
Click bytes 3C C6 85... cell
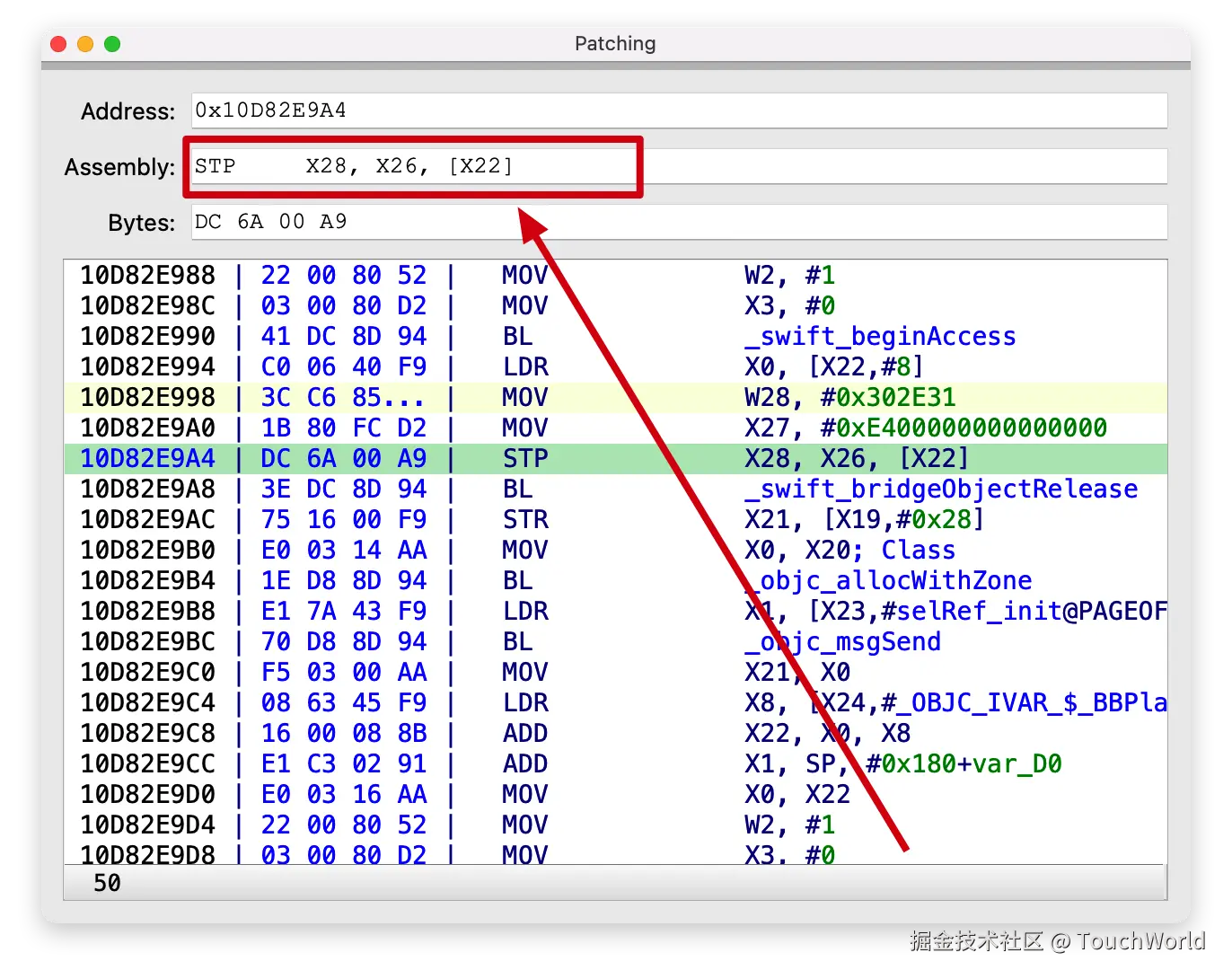tap(342, 397)
